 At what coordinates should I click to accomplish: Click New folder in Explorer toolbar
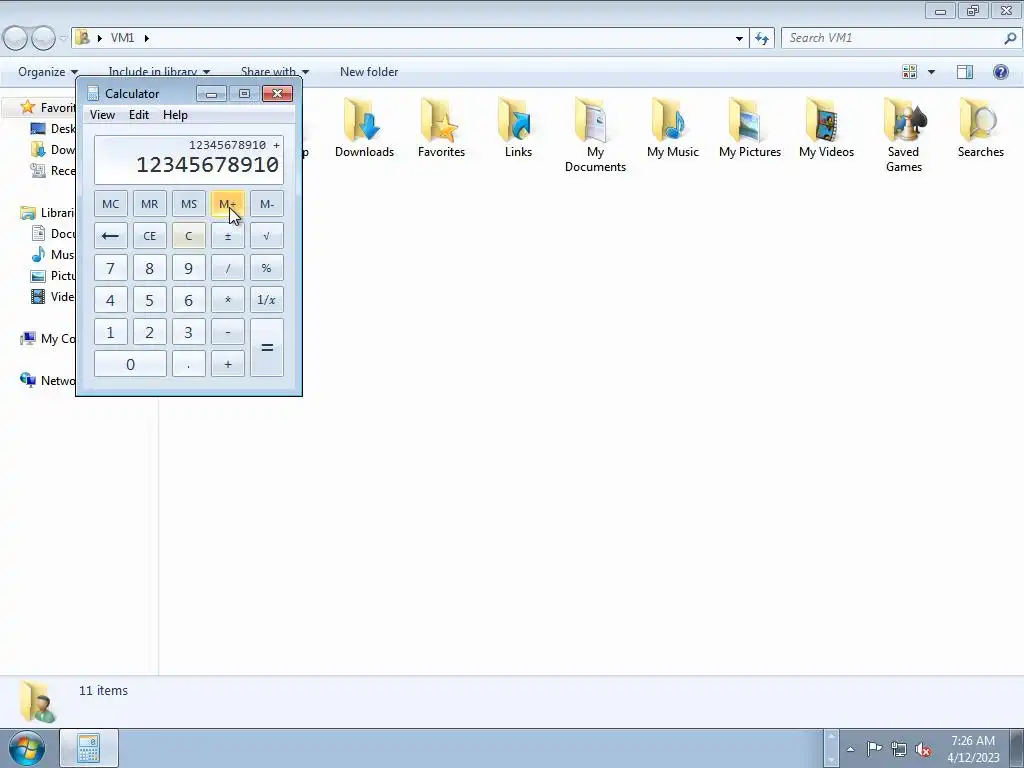point(369,72)
